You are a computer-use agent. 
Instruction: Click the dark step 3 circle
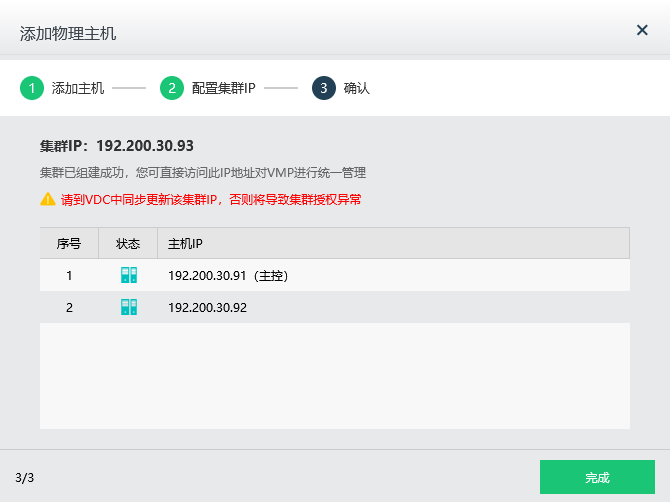324,88
